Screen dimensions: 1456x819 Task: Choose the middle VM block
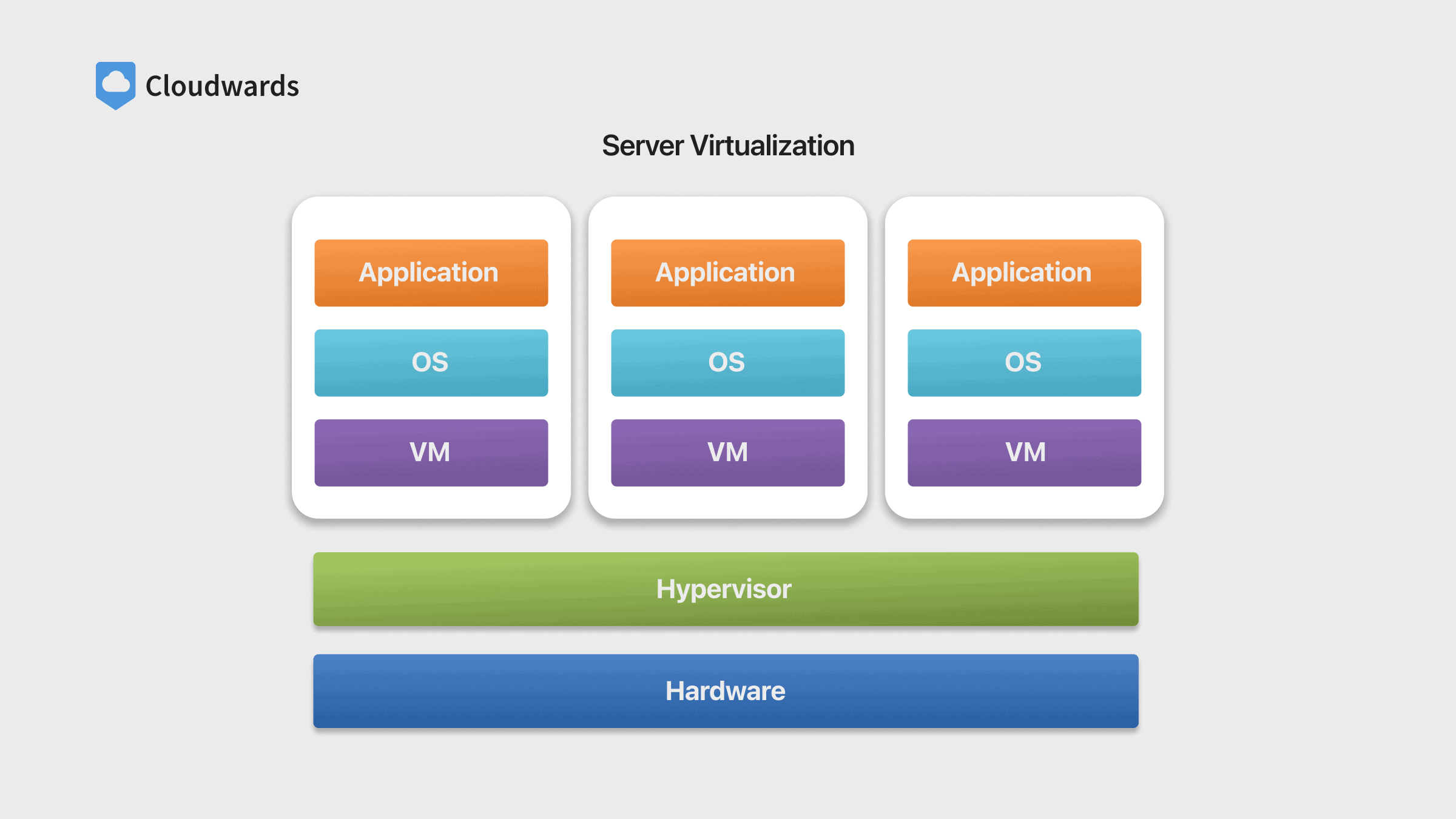[727, 453]
